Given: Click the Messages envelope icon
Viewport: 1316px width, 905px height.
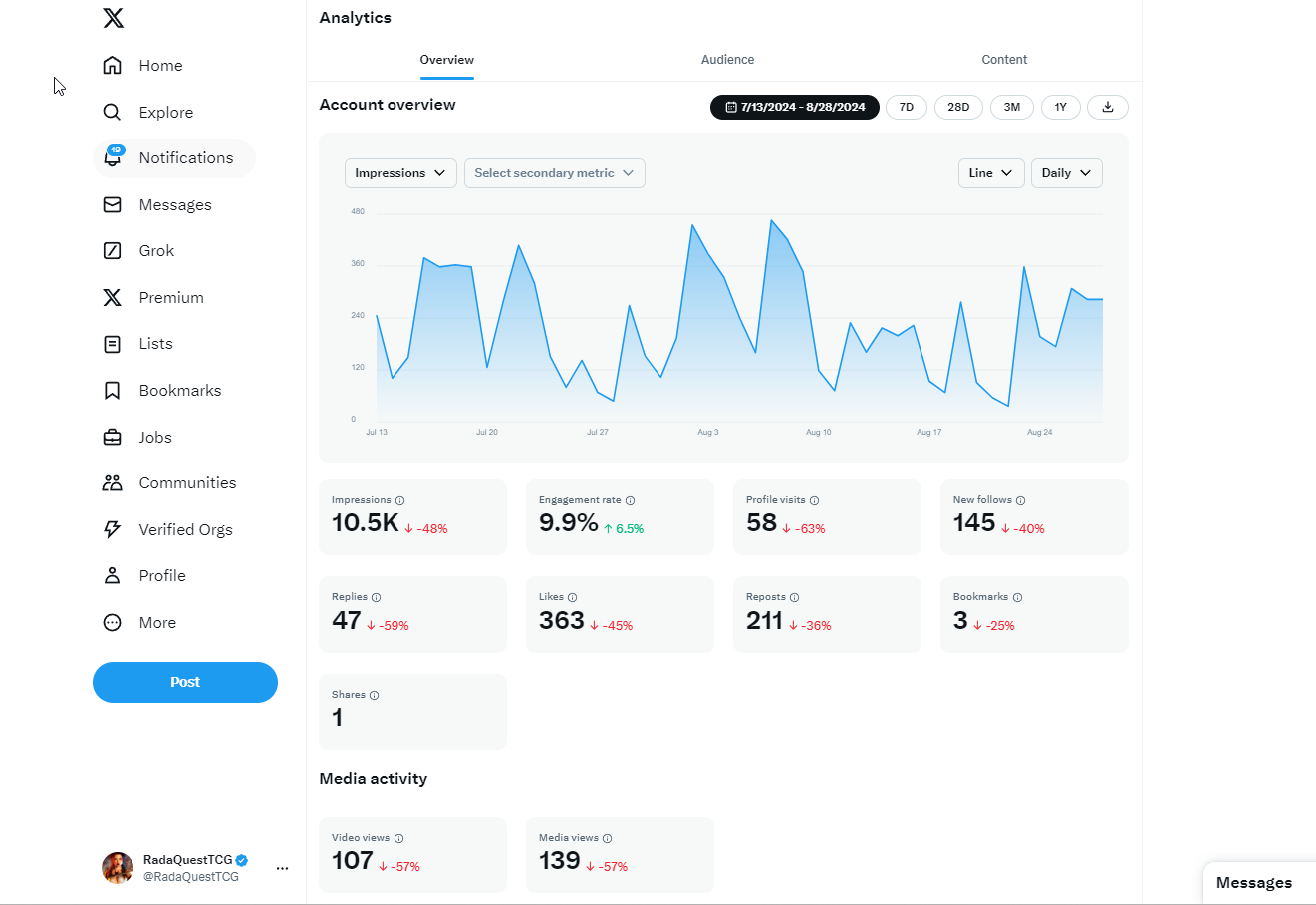Looking at the screenshot, I should point(113,204).
